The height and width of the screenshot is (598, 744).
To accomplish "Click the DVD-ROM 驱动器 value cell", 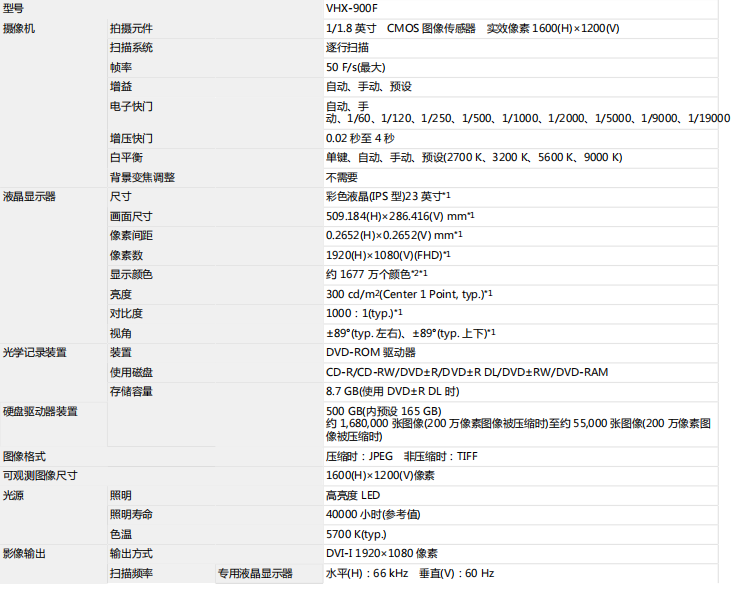I will point(370,352).
